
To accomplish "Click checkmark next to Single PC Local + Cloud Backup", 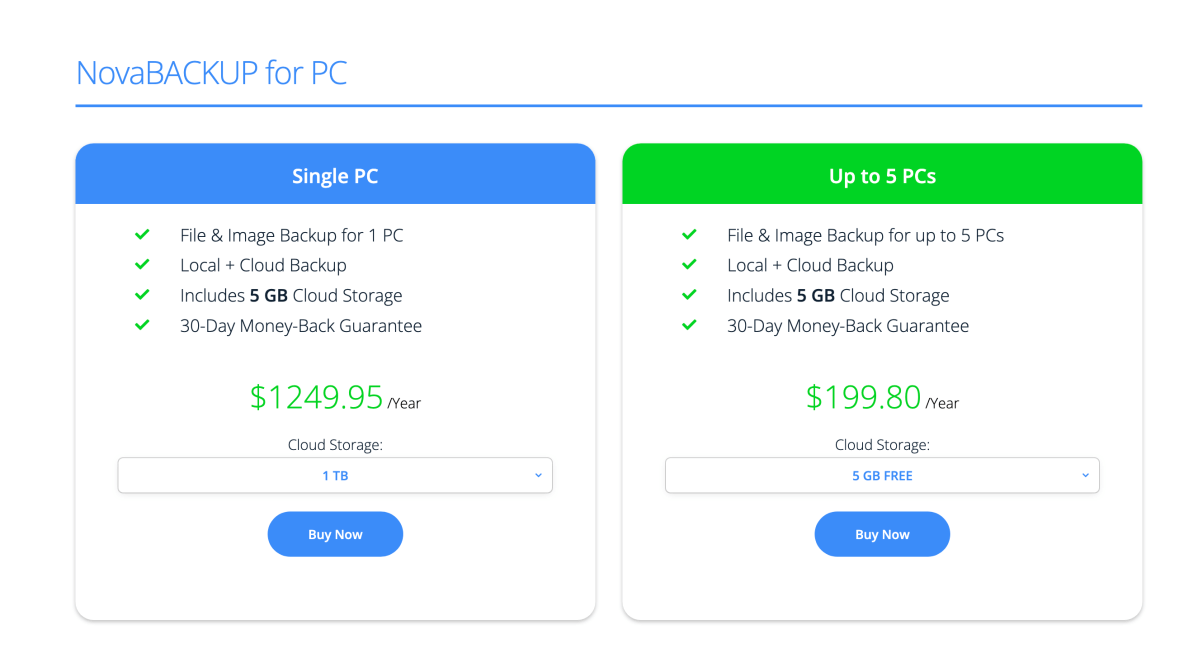I will 142,264.
